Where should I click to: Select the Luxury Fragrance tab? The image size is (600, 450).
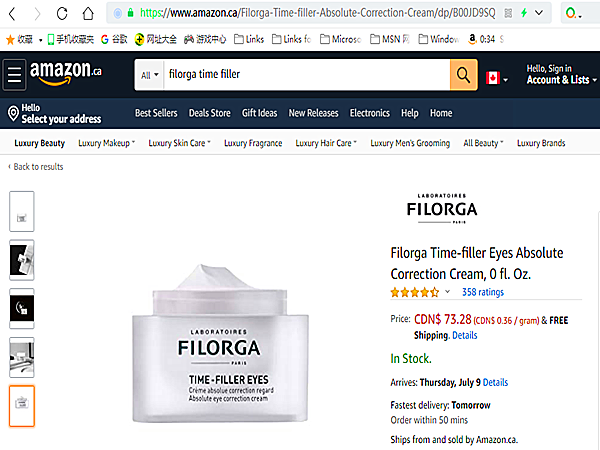(253, 143)
